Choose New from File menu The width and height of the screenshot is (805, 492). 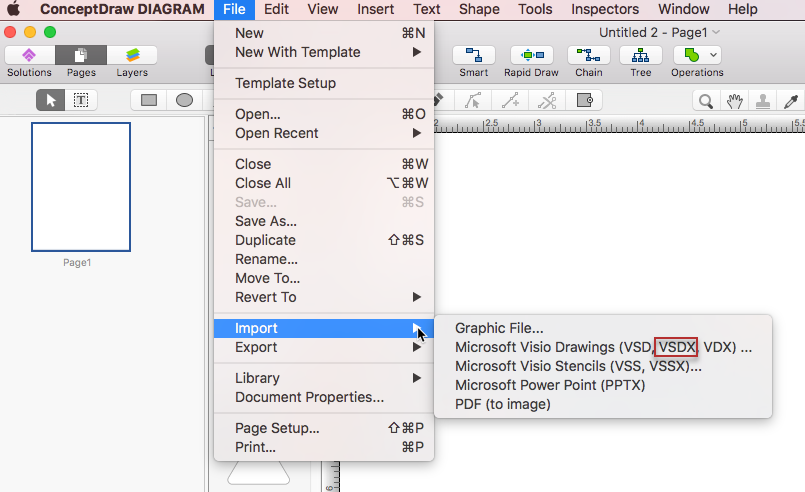(324, 33)
